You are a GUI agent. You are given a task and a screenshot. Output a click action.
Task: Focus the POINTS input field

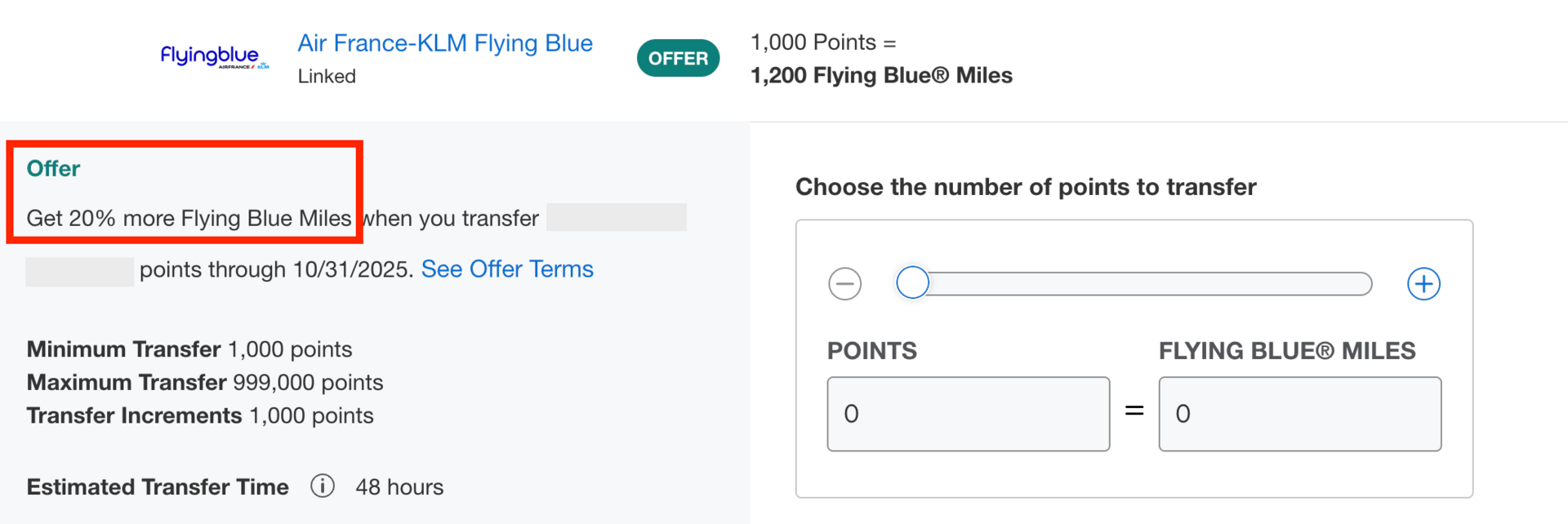pyautogui.click(x=968, y=414)
